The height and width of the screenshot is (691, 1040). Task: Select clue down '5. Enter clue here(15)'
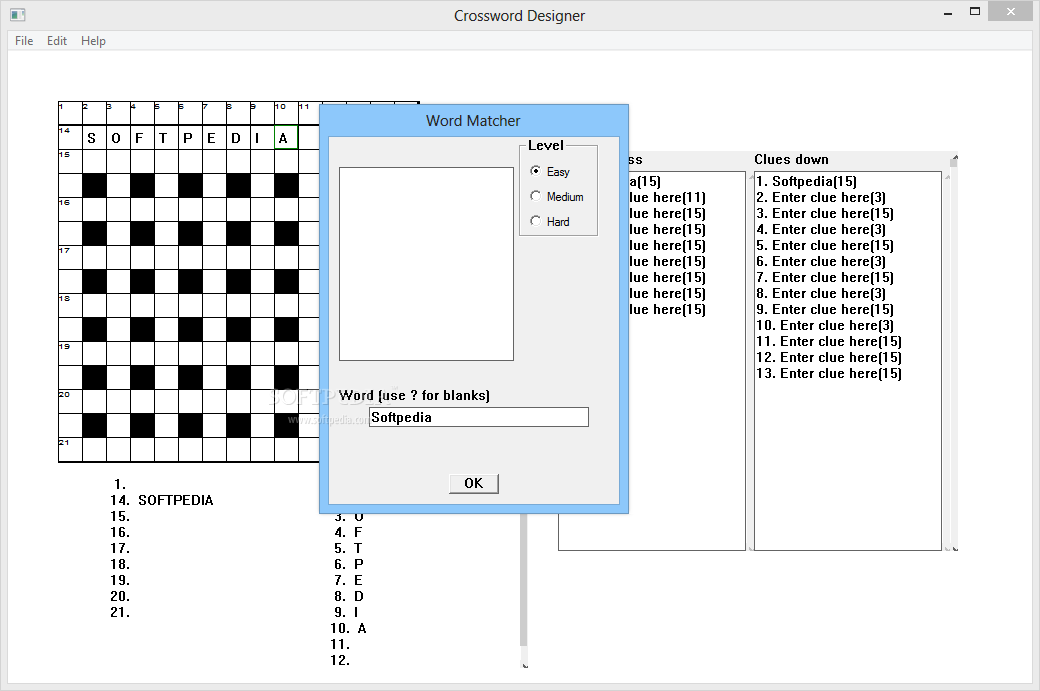(x=825, y=245)
